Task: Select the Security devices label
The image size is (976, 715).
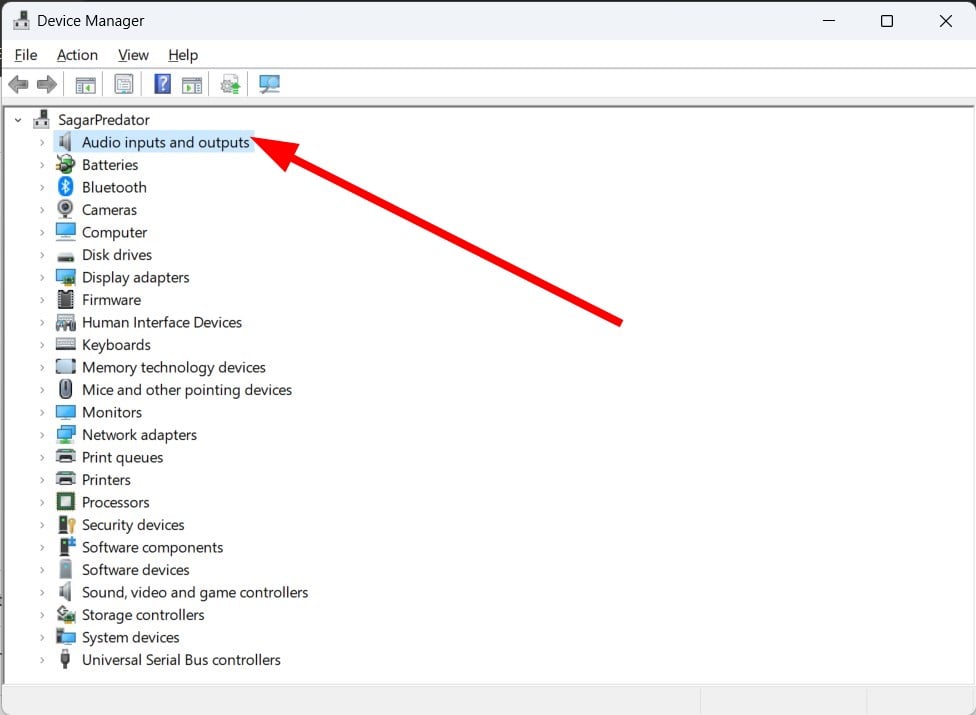Action: click(133, 525)
